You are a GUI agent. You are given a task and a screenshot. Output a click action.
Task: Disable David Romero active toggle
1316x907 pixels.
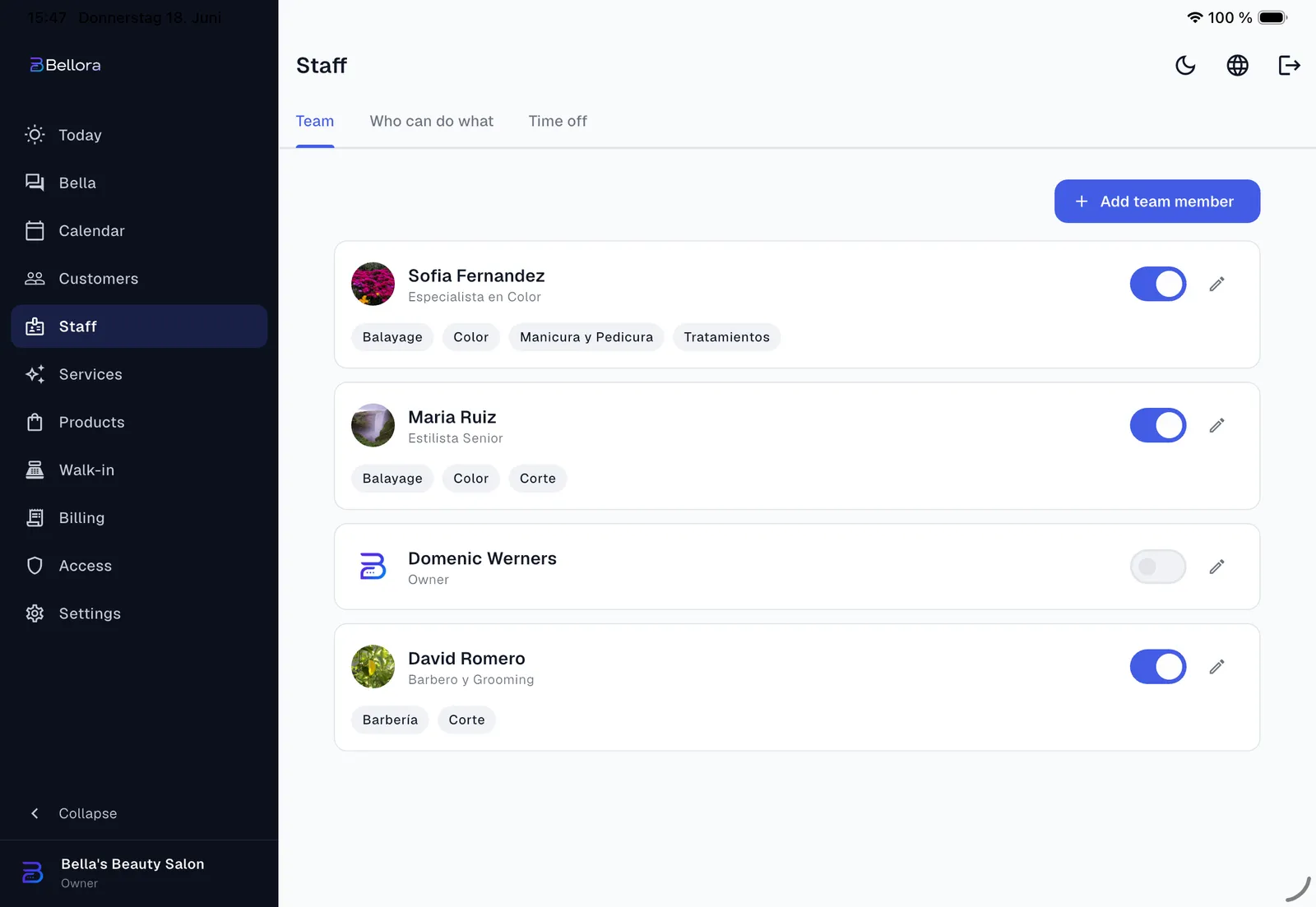click(1158, 666)
